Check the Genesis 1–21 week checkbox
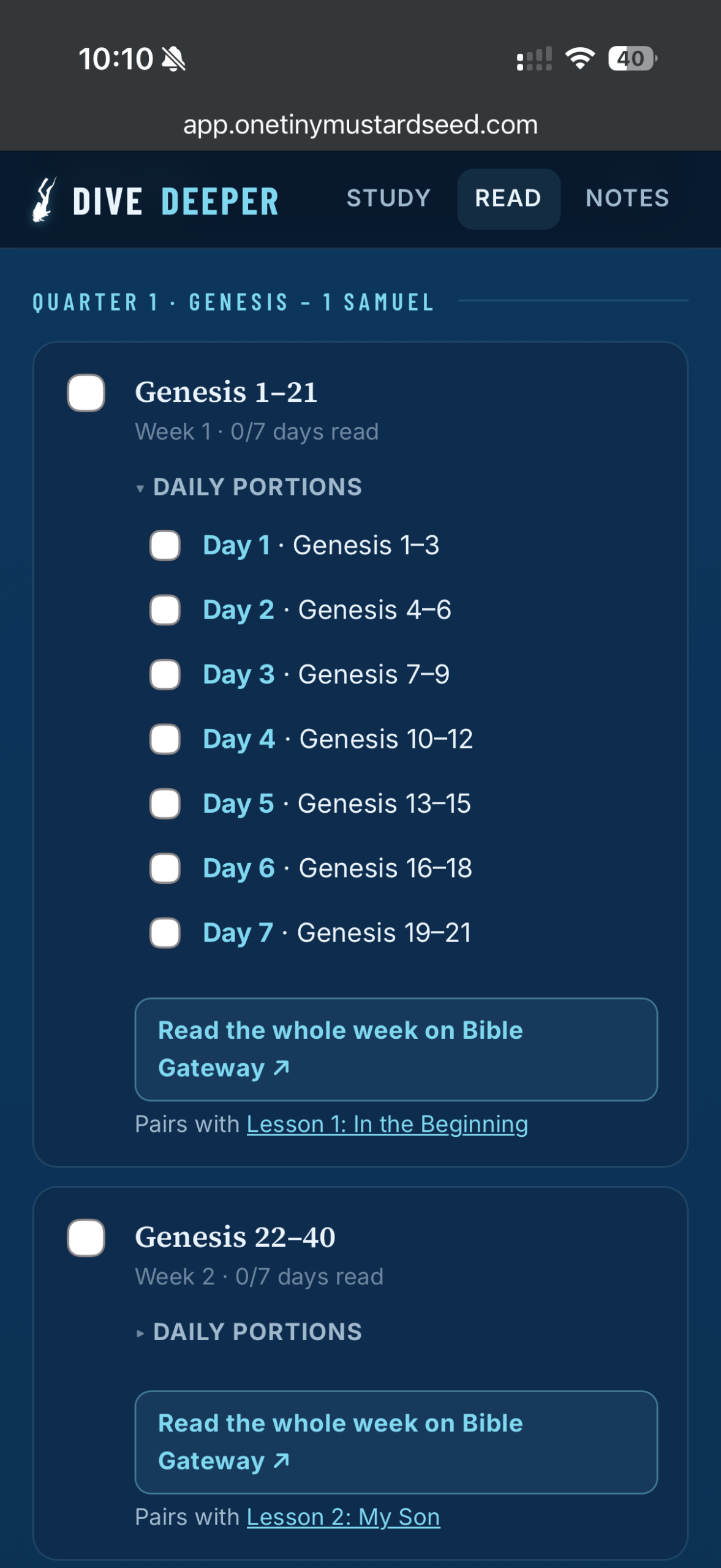The image size is (721, 1568). 86,393
